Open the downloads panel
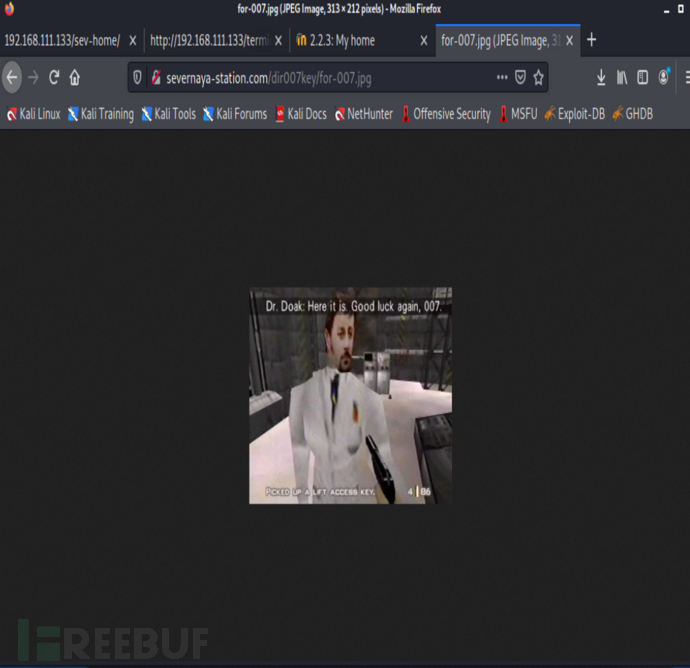The image size is (690, 668). tap(601, 78)
